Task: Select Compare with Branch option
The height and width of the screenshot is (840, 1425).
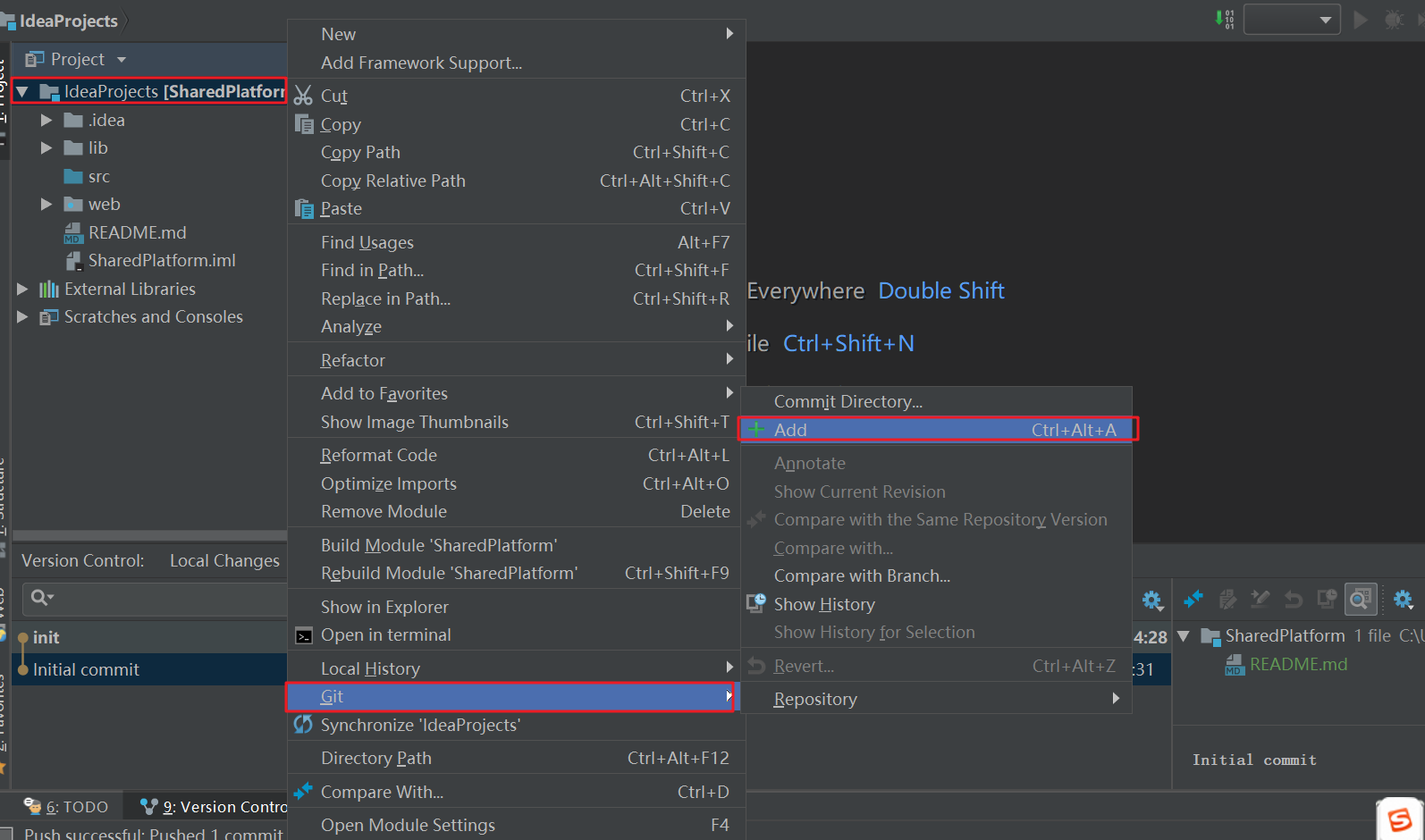Action: 936,576
